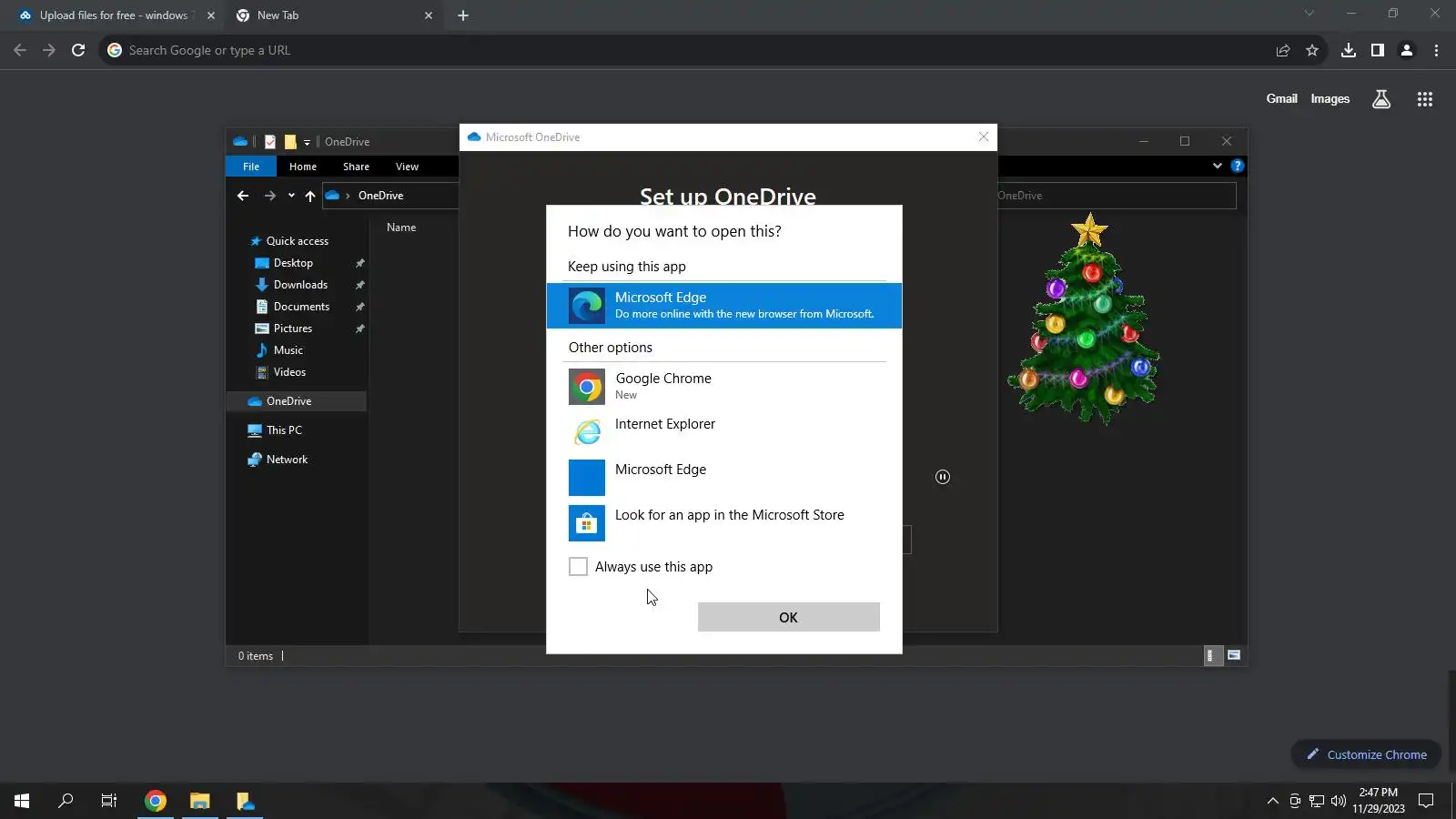Open Downloads in the navigation pane
The width and height of the screenshot is (1456, 819).
(300, 285)
